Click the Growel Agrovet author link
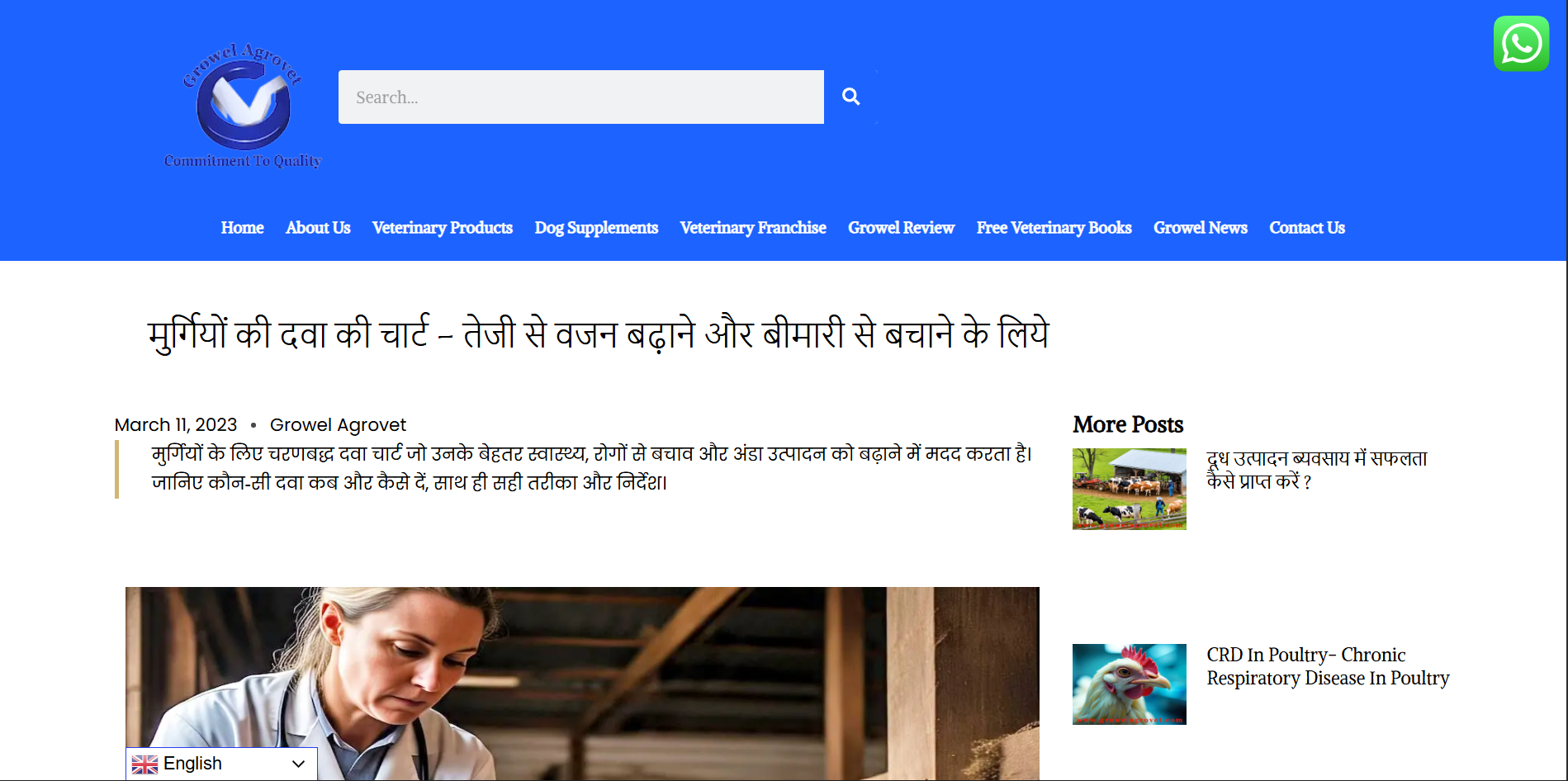Viewport: 1568px width, 781px height. pyautogui.click(x=338, y=424)
